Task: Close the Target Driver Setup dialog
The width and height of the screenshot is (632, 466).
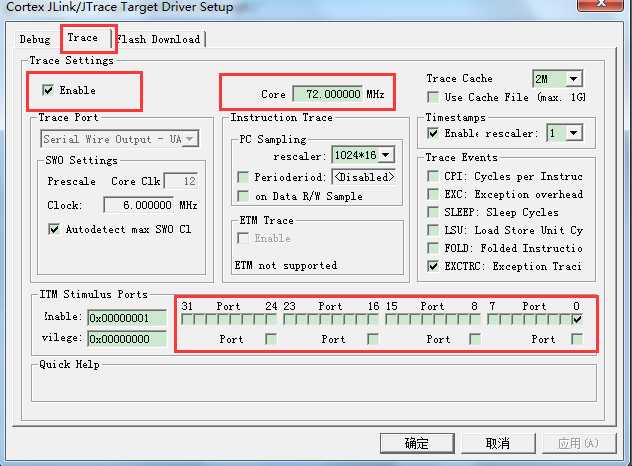Action: point(600,4)
